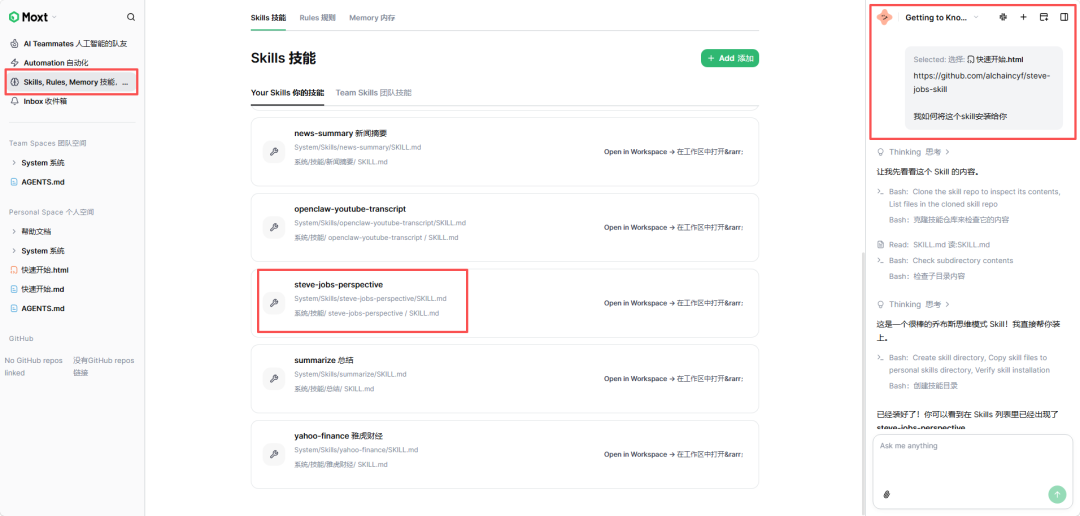1080x516 pixels.
Task: Switch to the Team Skills 团队技能 tab
Action: pyautogui.click(x=373, y=93)
